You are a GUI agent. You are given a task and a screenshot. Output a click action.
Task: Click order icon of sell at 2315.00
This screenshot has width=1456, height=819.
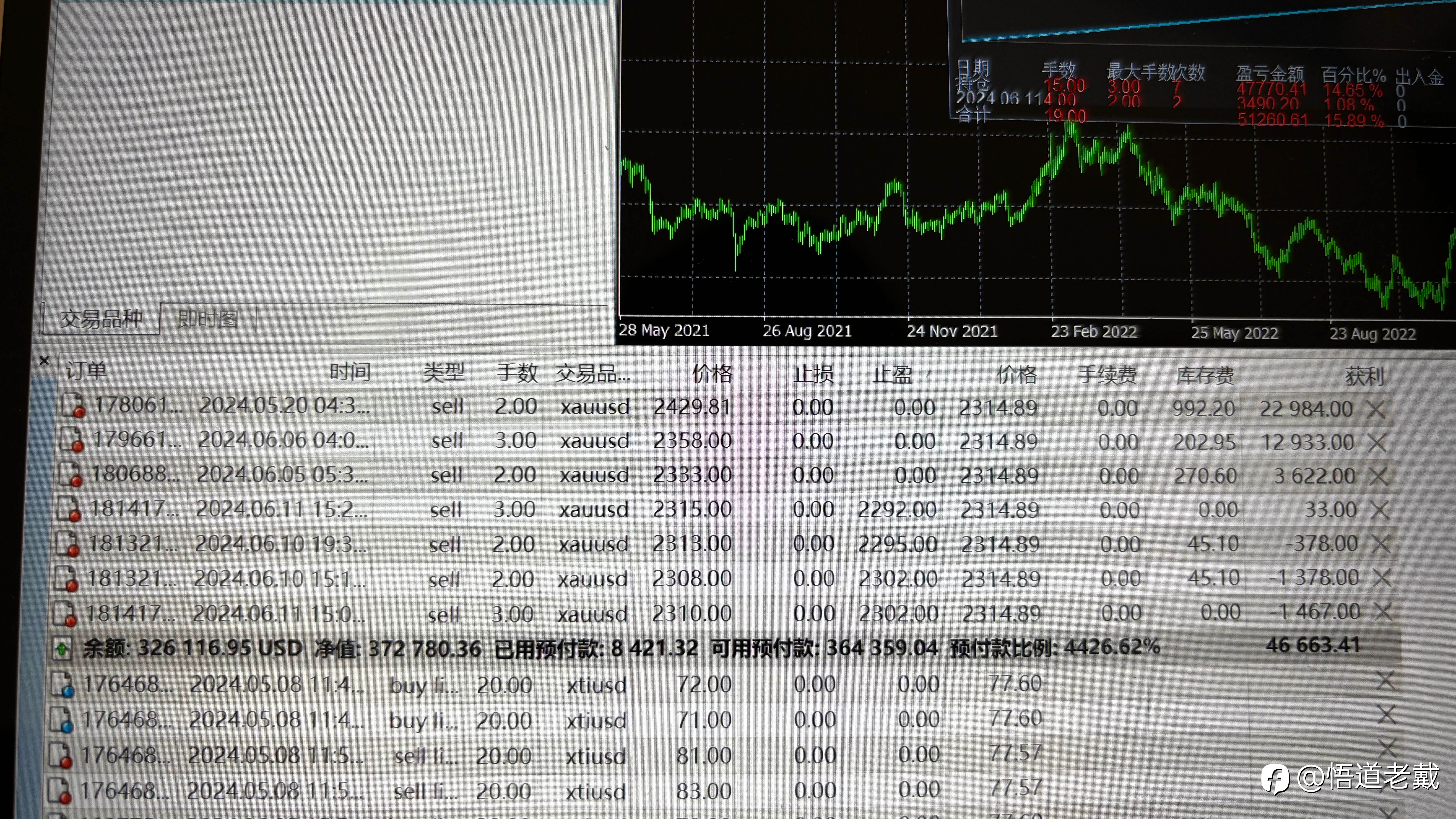click(x=69, y=509)
